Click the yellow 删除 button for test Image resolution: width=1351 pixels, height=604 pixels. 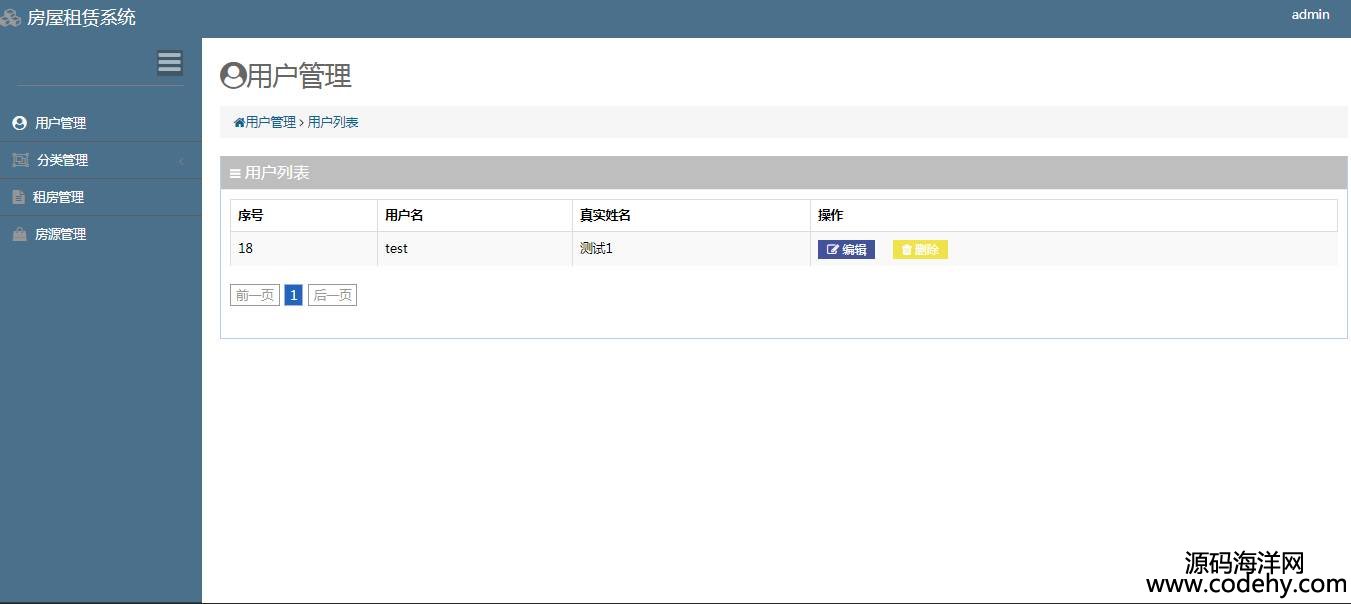[x=920, y=250]
